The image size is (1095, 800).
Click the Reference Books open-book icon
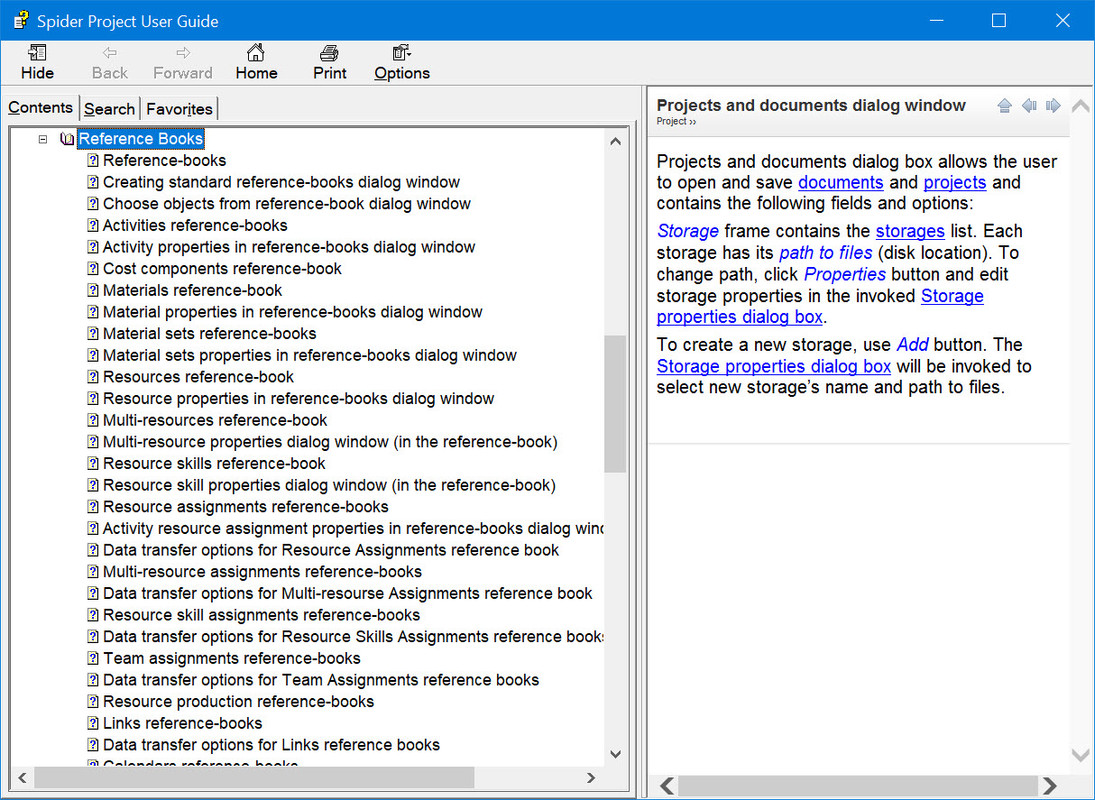tap(67, 139)
